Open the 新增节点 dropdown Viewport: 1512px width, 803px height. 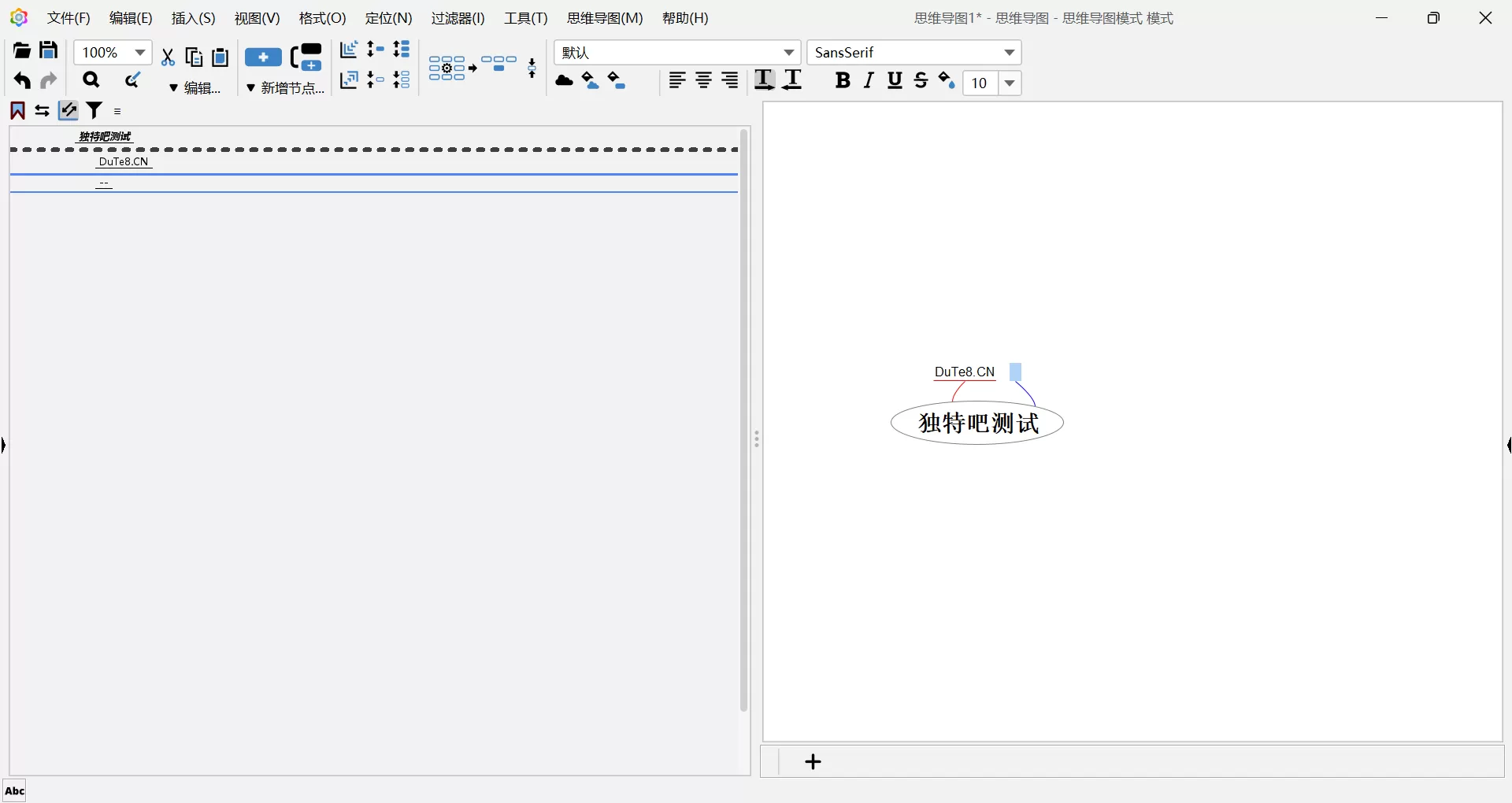[285, 88]
